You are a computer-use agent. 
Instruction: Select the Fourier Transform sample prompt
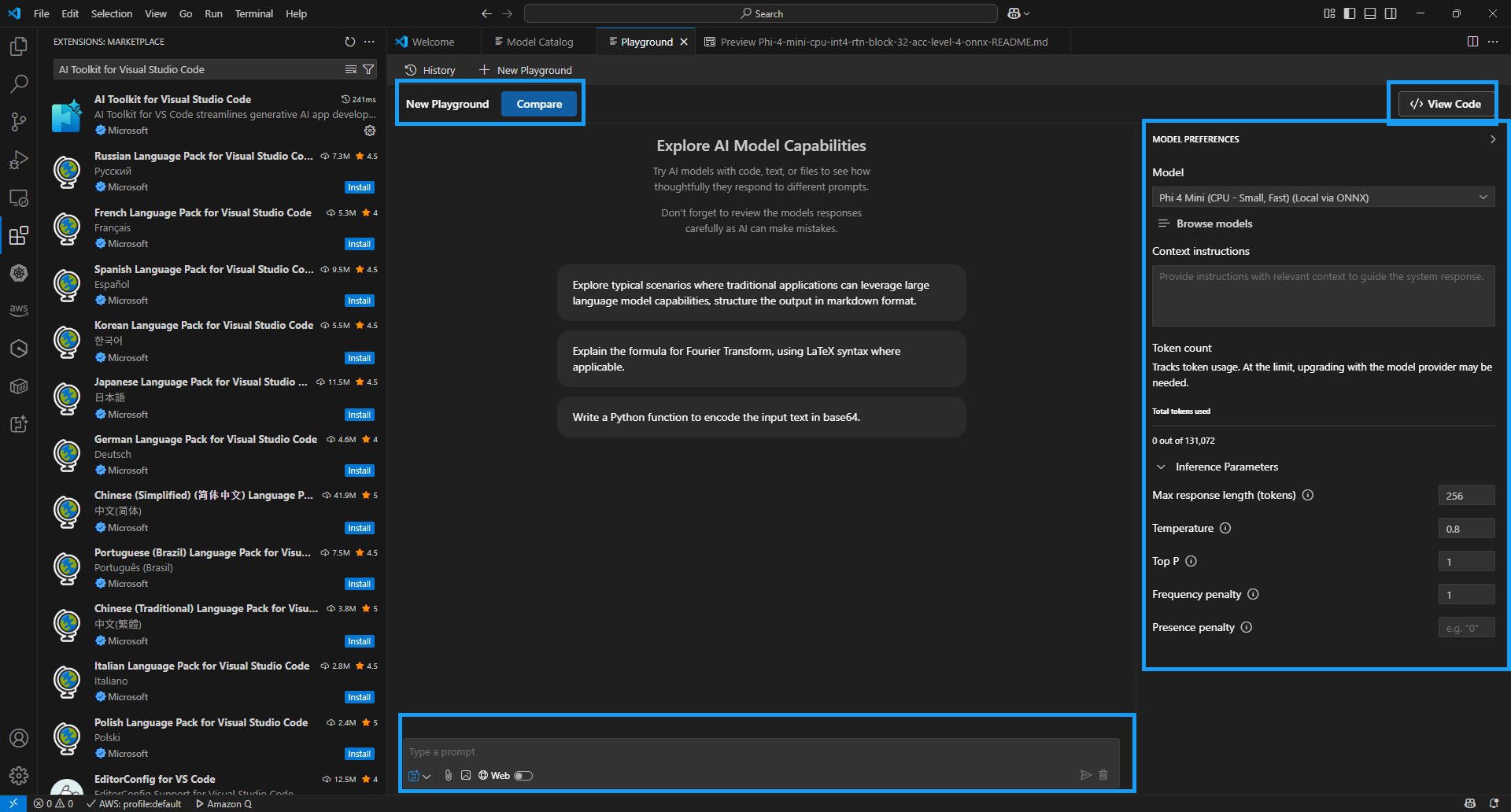pyautogui.click(x=761, y=359)
